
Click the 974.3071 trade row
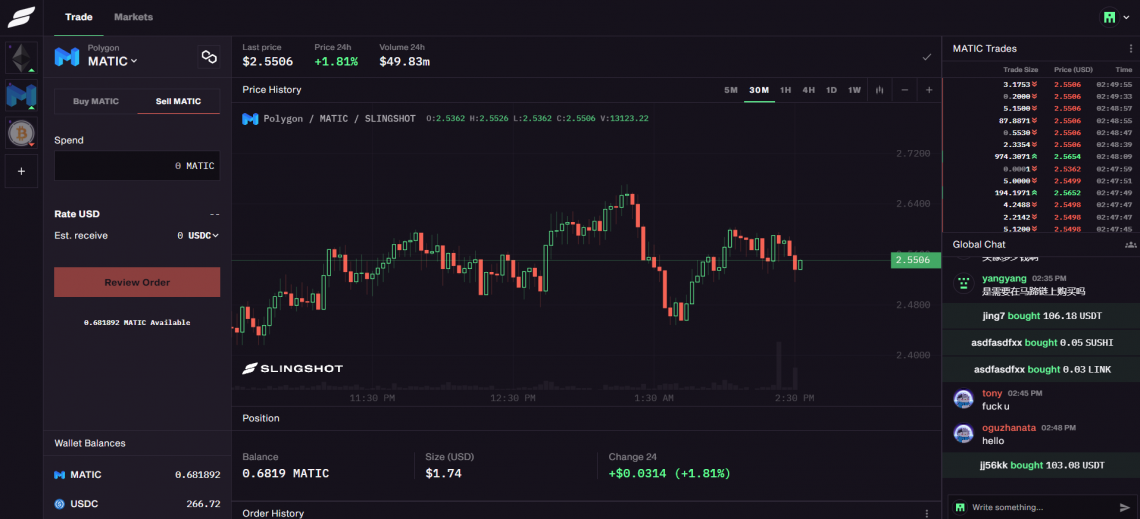(1040, 156)
